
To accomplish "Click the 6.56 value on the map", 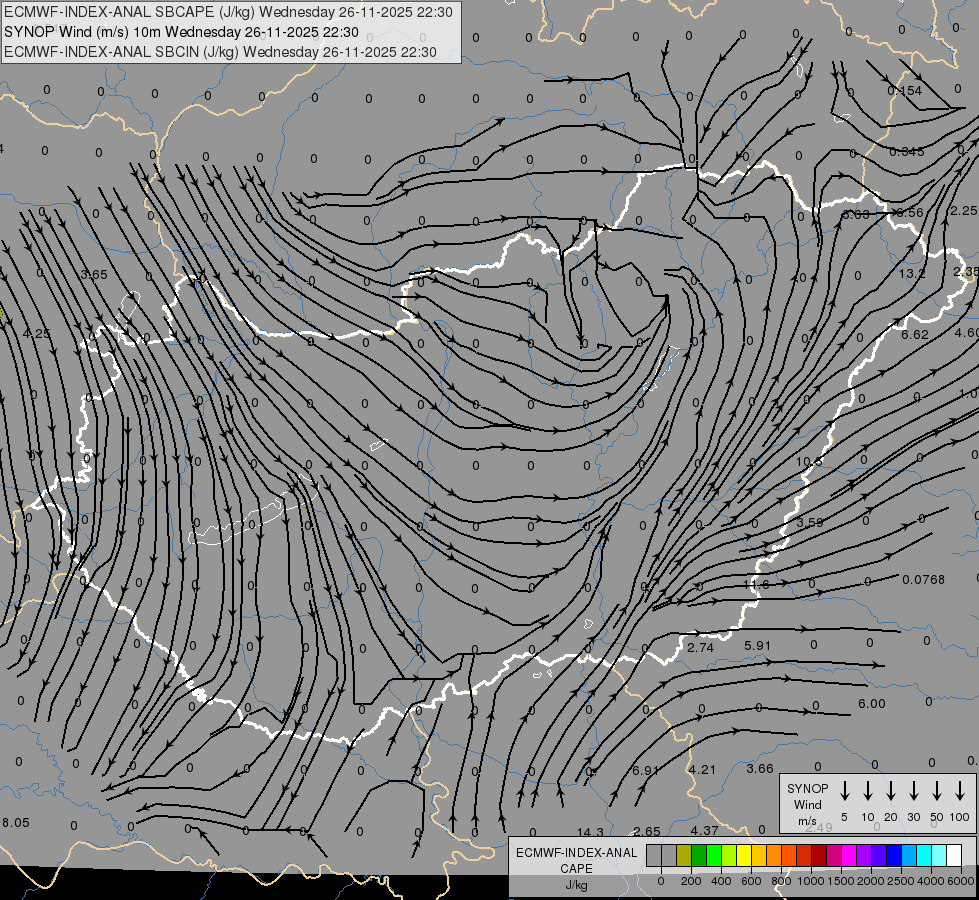I will click(x=910, y=212).
